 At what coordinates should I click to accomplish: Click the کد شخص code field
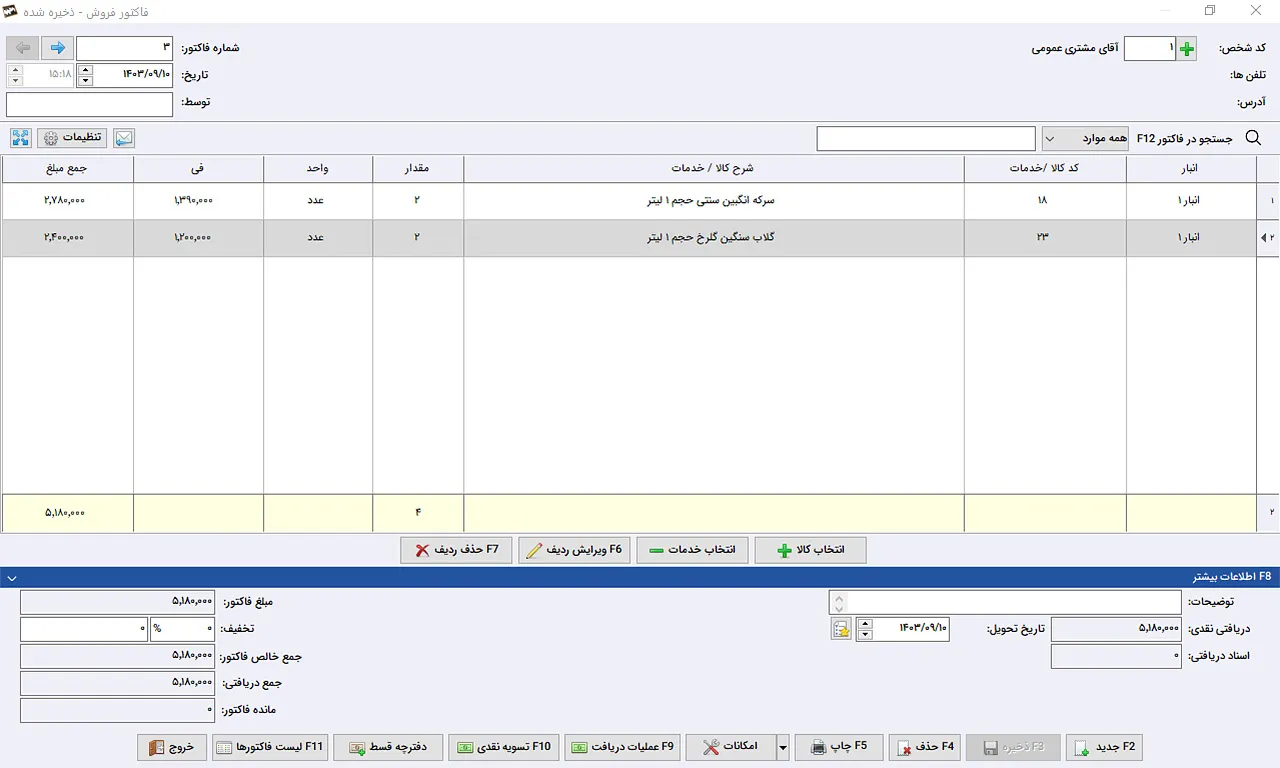click(x=1150, y=49)
